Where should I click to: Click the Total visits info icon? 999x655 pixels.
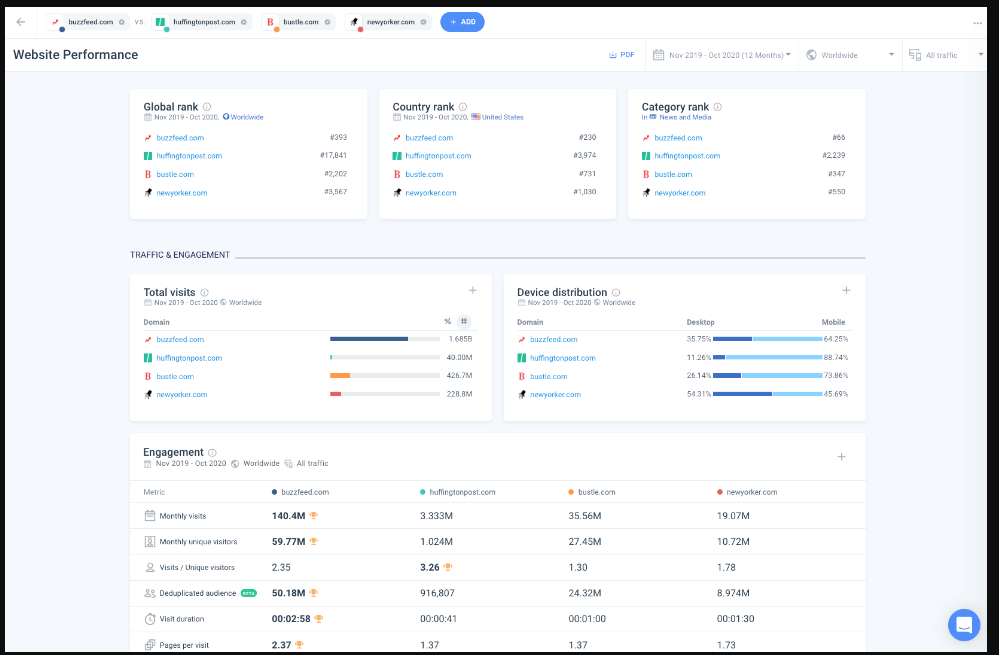(204, 291)
